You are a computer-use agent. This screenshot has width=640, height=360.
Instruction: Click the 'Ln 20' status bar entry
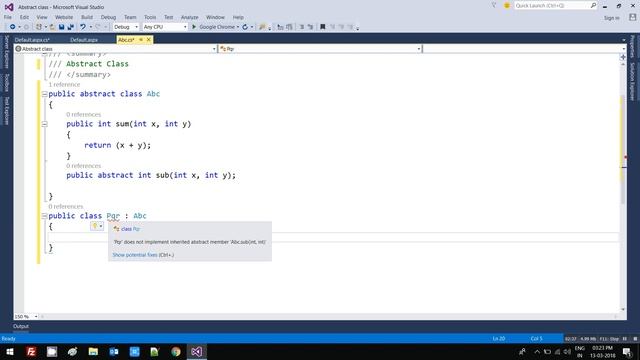coord(499,338)
